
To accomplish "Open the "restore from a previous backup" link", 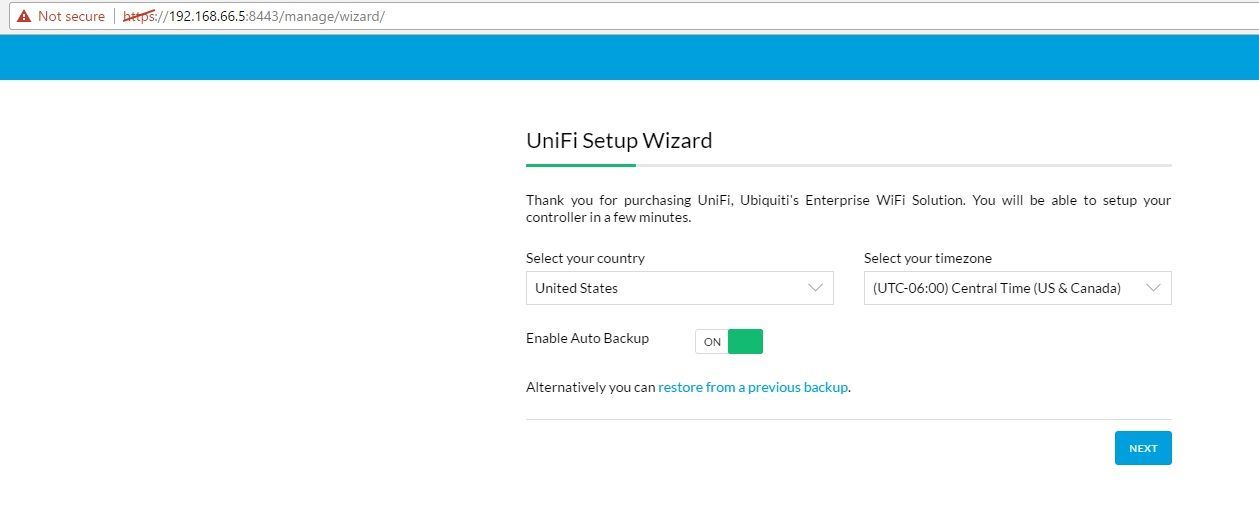I will pyautogui.click(x=753, y=387).
